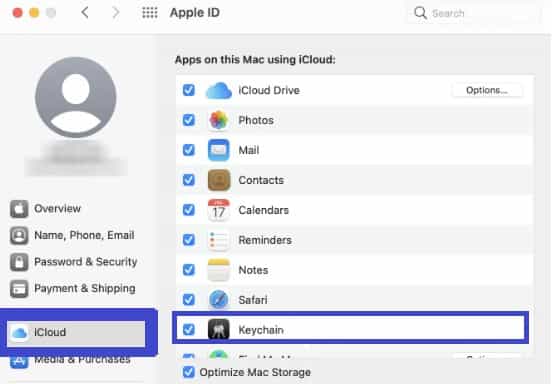
Task: Focus the Search field
Action: point(472,13)
